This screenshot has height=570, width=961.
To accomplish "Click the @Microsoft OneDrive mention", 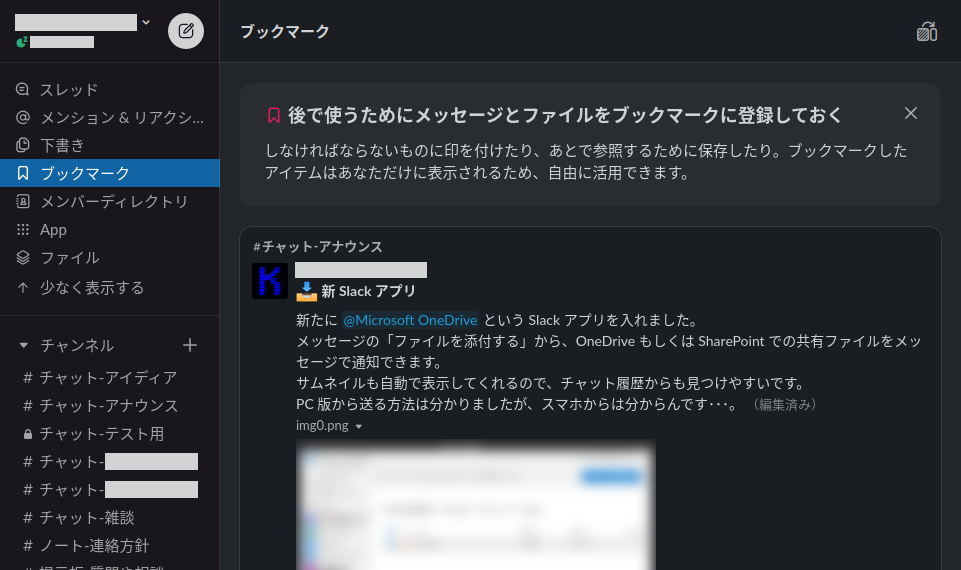I will (410, 320).
